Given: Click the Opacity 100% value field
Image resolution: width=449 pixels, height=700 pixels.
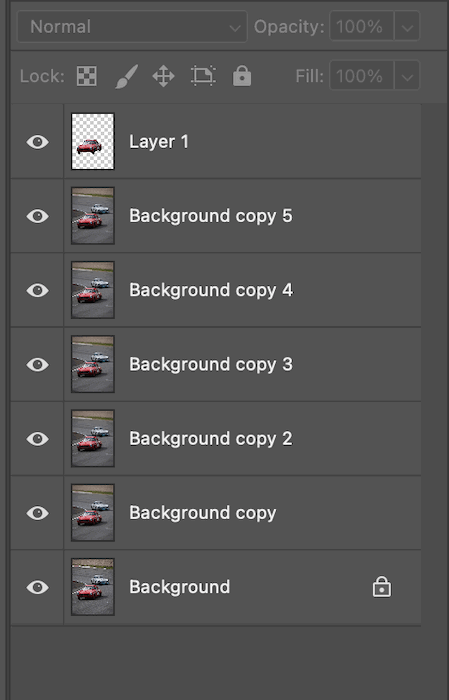Looking at the screenshot, I should tap(362, 27).
